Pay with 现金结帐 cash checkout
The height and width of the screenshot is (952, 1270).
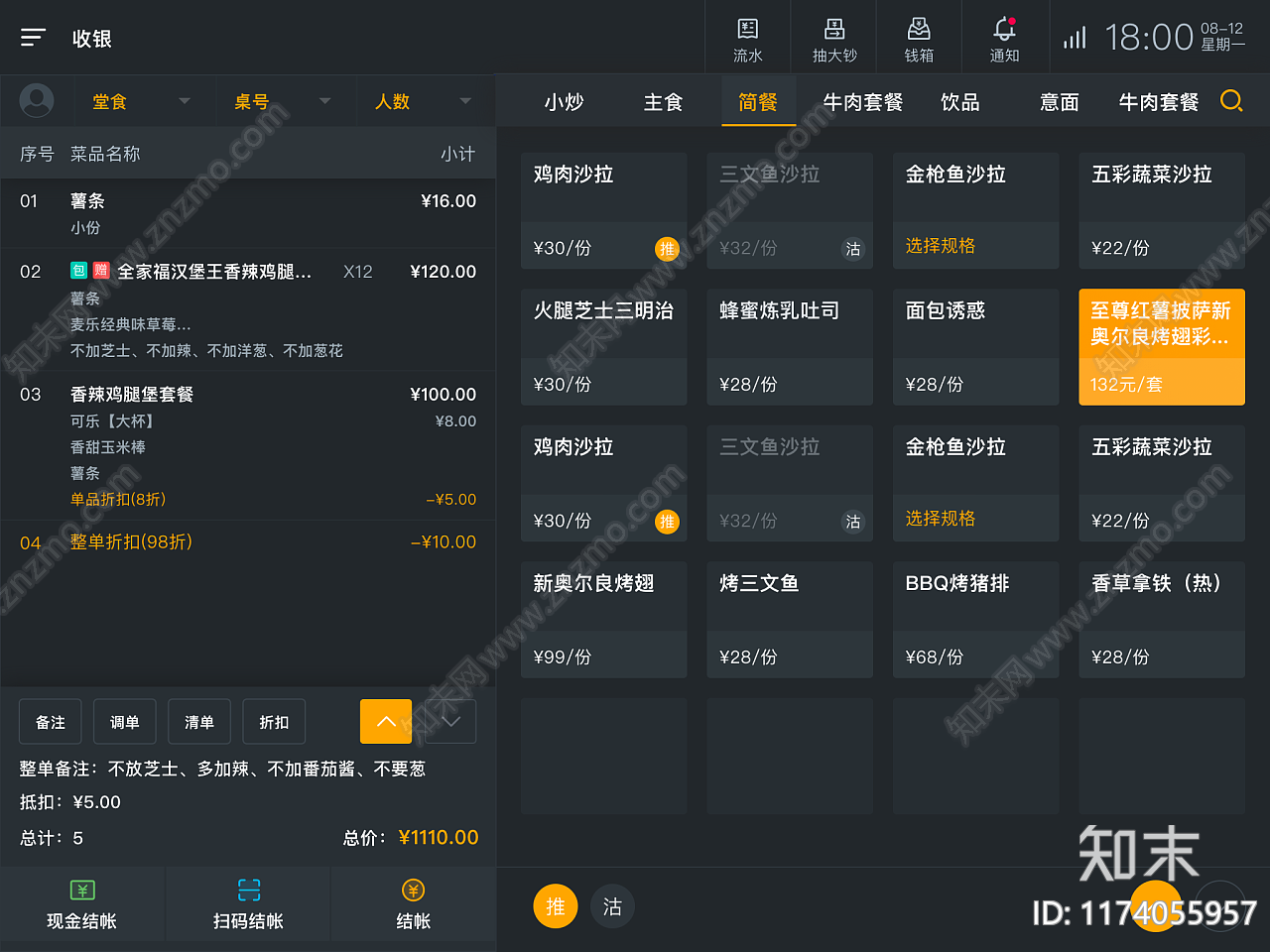click(82, 904)
